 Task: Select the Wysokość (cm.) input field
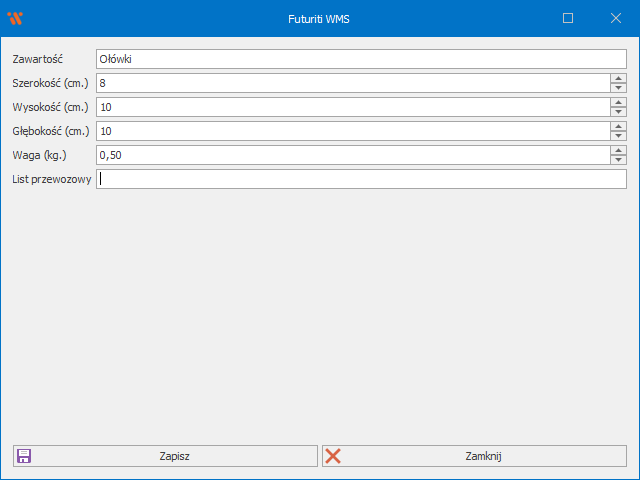point(353,107)
